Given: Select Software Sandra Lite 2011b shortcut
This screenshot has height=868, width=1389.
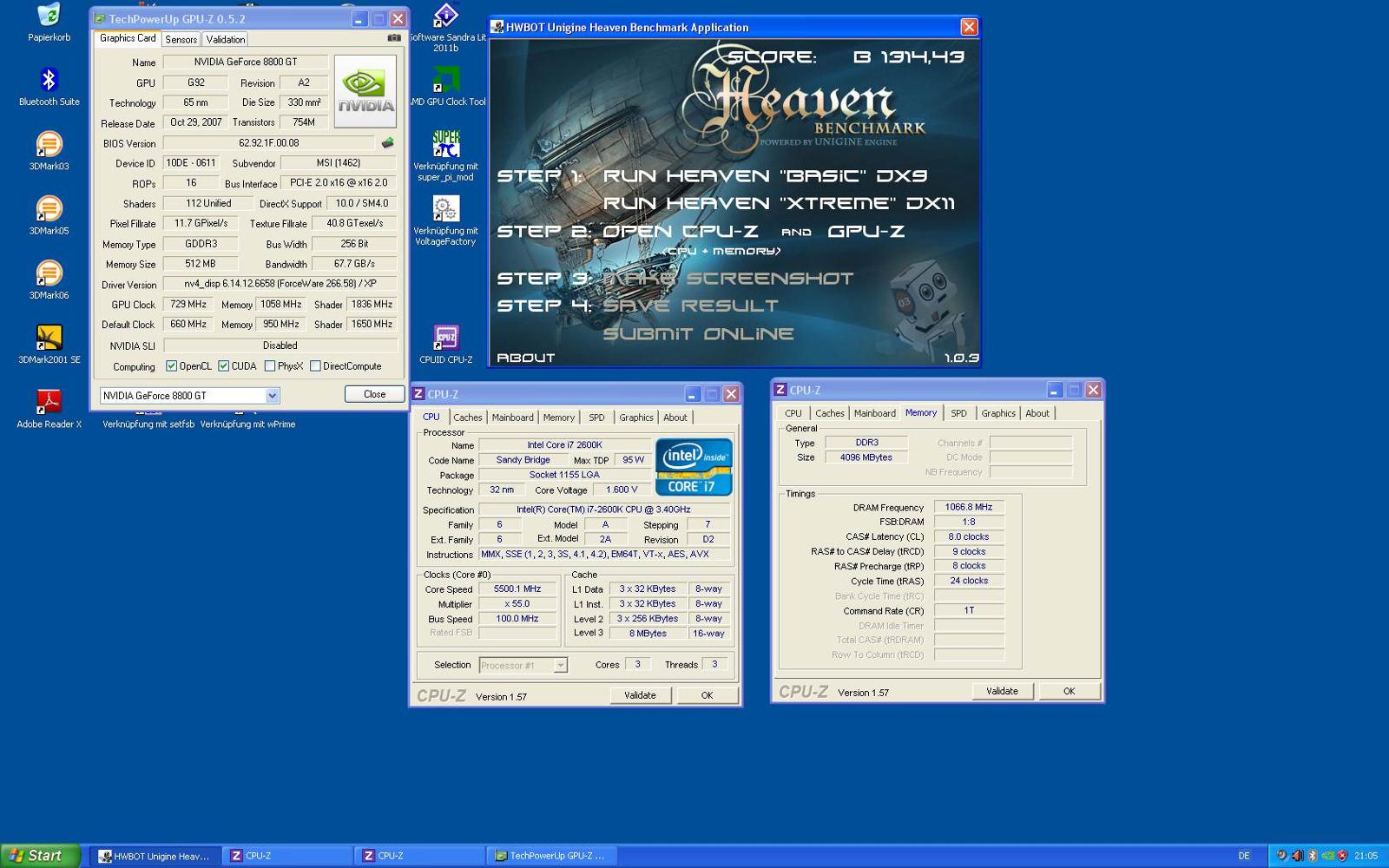Looking at the screenshot, I should tap(446, 16).
